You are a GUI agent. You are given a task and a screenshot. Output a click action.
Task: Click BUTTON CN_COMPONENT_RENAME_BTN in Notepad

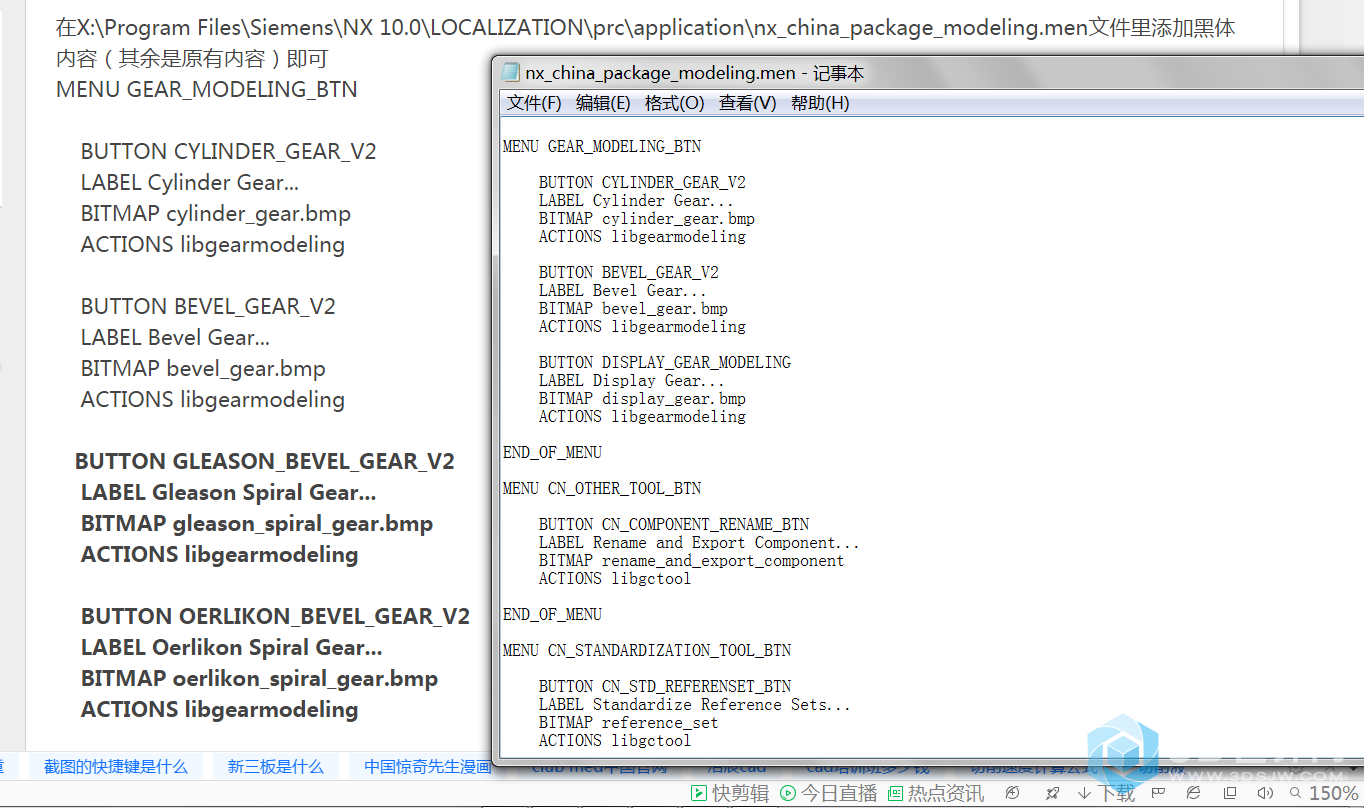coord(674,524)
